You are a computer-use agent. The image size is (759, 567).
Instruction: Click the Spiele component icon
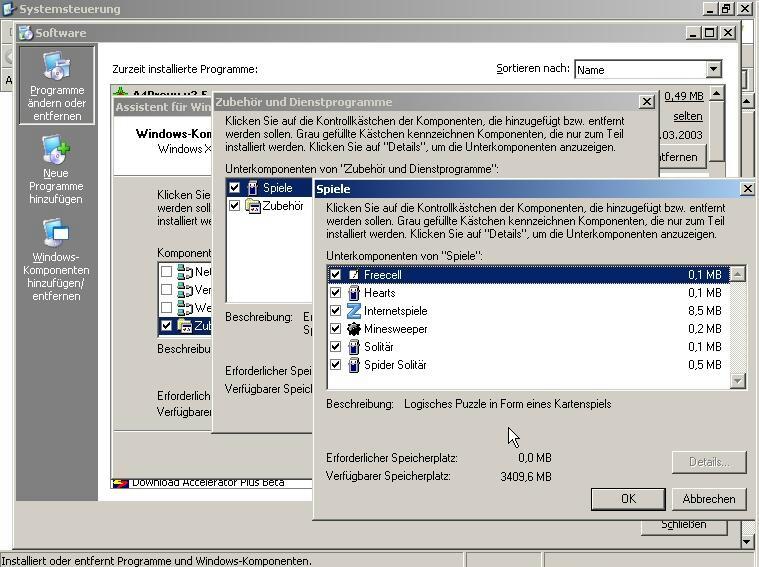coord(252,188)
